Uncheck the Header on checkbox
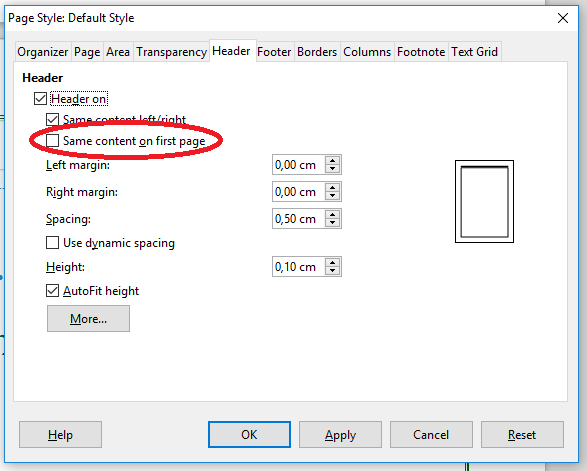 (40, 99)
